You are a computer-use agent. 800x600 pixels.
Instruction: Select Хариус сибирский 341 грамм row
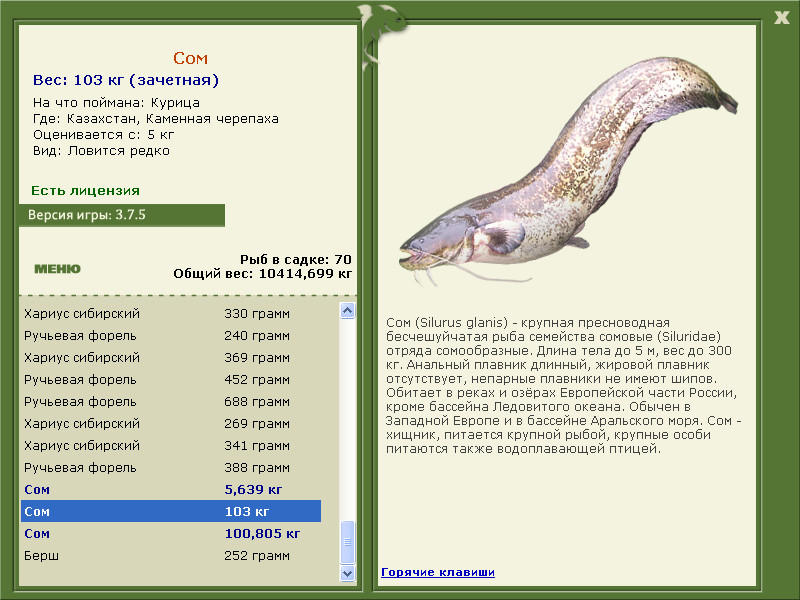pyautogui.click(x=171, y=445)
